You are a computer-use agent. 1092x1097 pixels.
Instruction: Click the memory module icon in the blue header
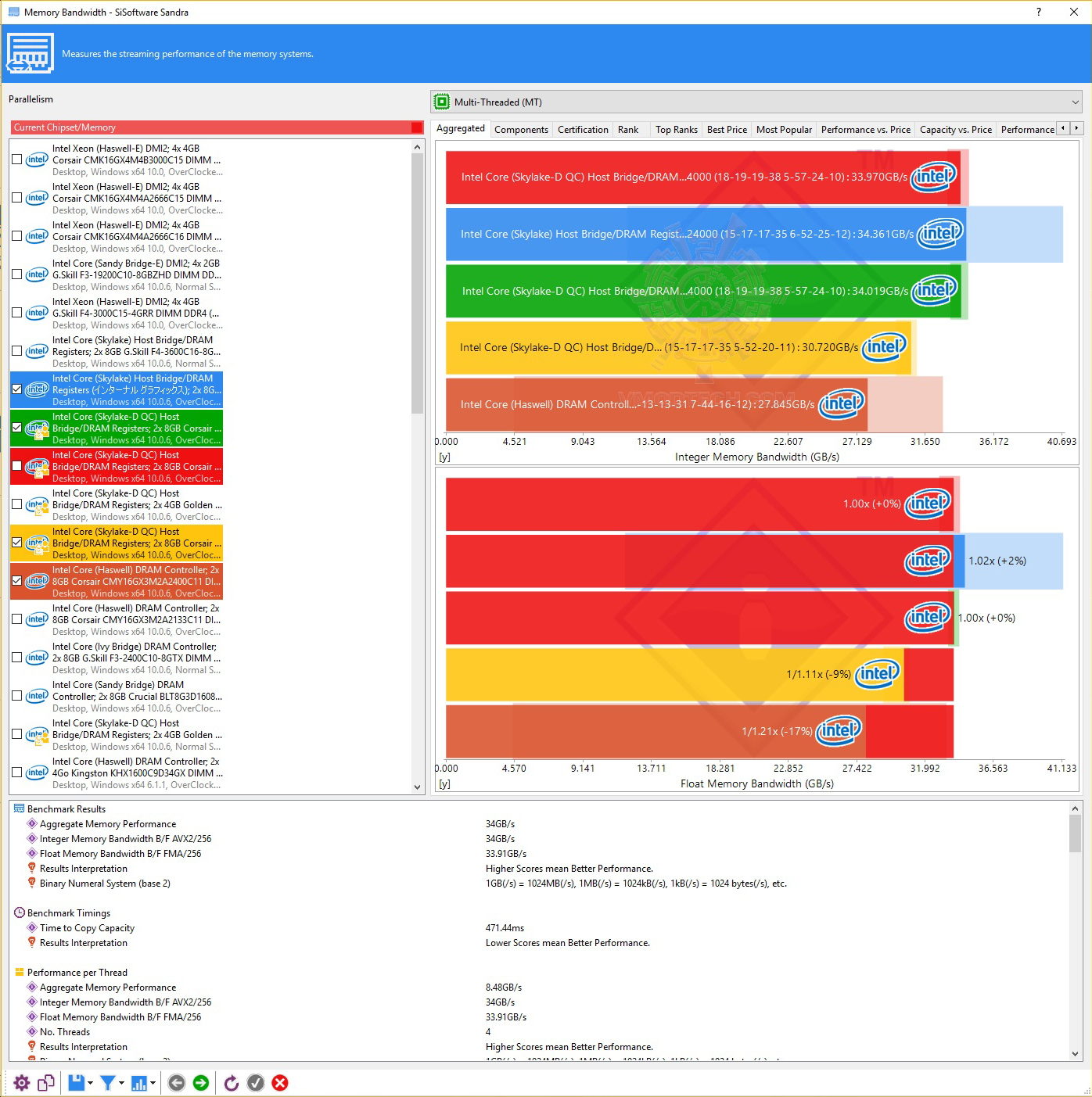[x=31, y=54]
